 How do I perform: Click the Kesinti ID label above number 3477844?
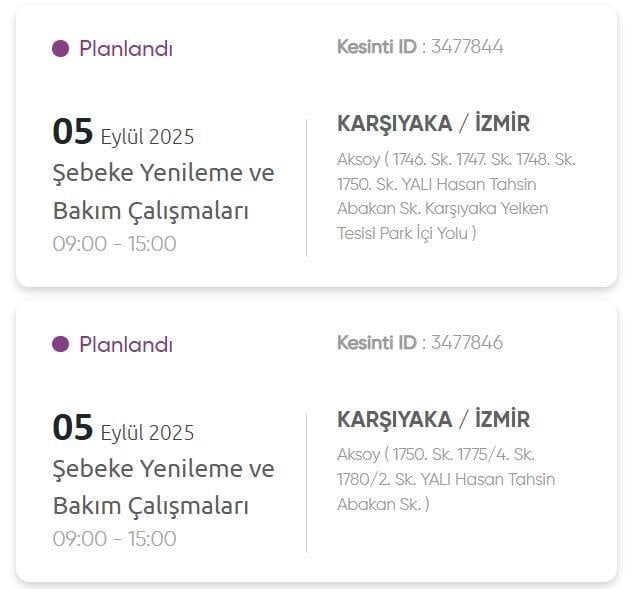coord(377,47)
